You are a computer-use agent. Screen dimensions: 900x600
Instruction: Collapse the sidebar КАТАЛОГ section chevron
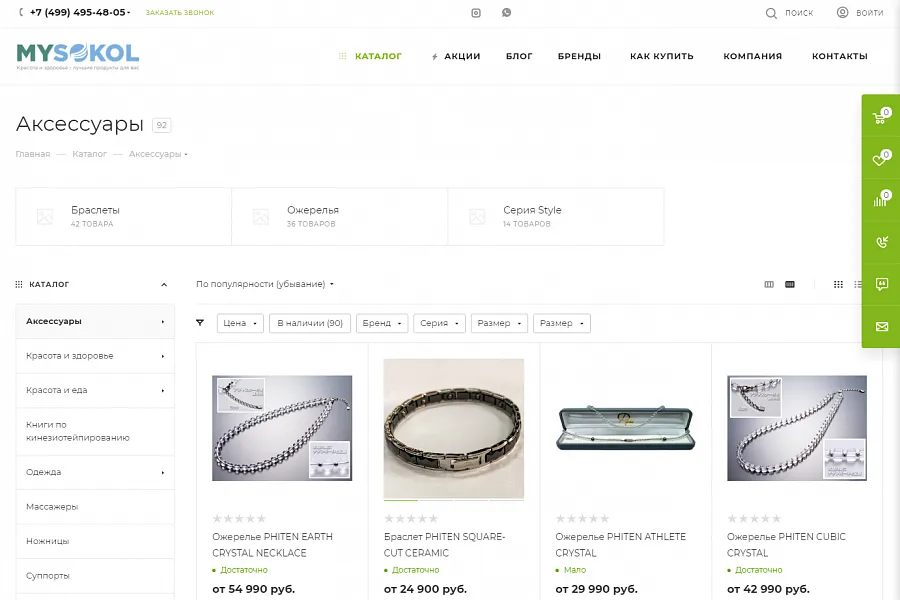click(164, 285)
